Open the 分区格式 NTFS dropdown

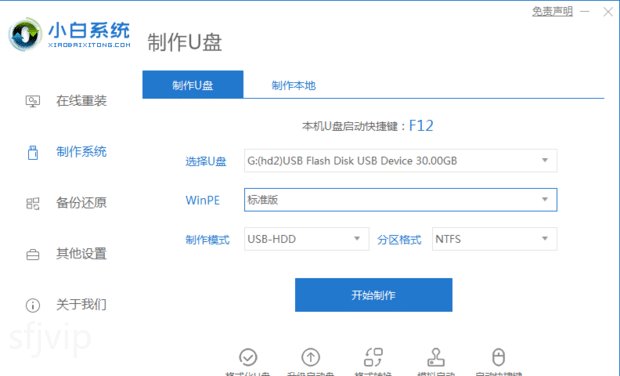[x=494, y=239]
